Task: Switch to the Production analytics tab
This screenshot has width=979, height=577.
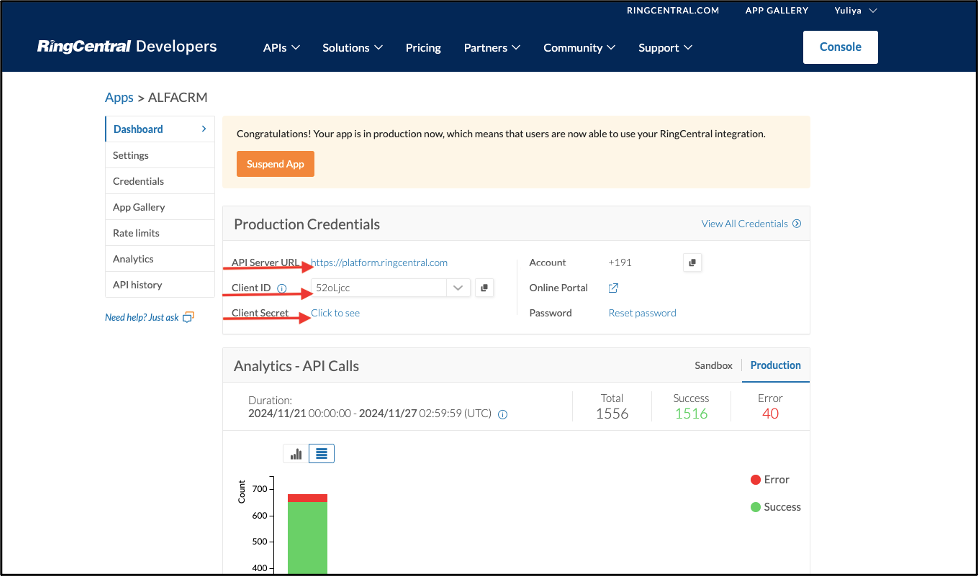Action: tap(775, 365)
